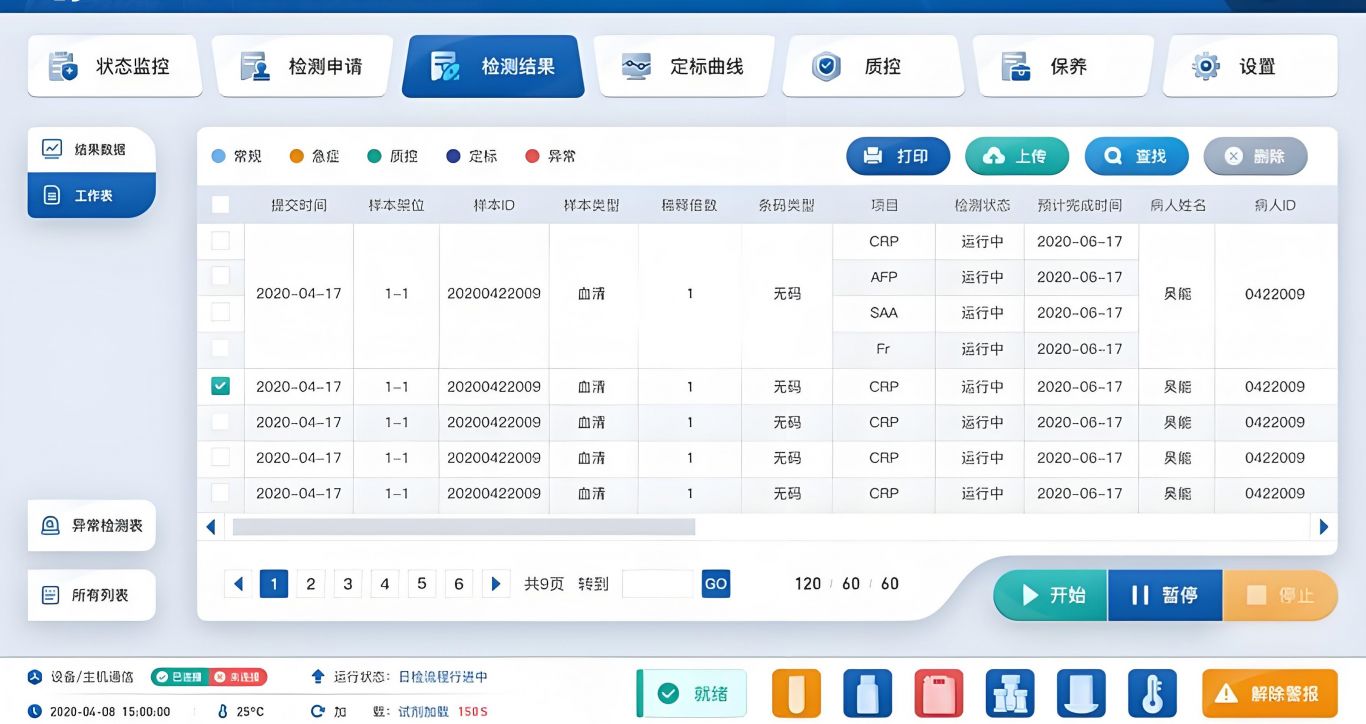Go to the next page arrow
This screenshot has width=1366, height=724.
pyautogui.click(x=496, y=584)
